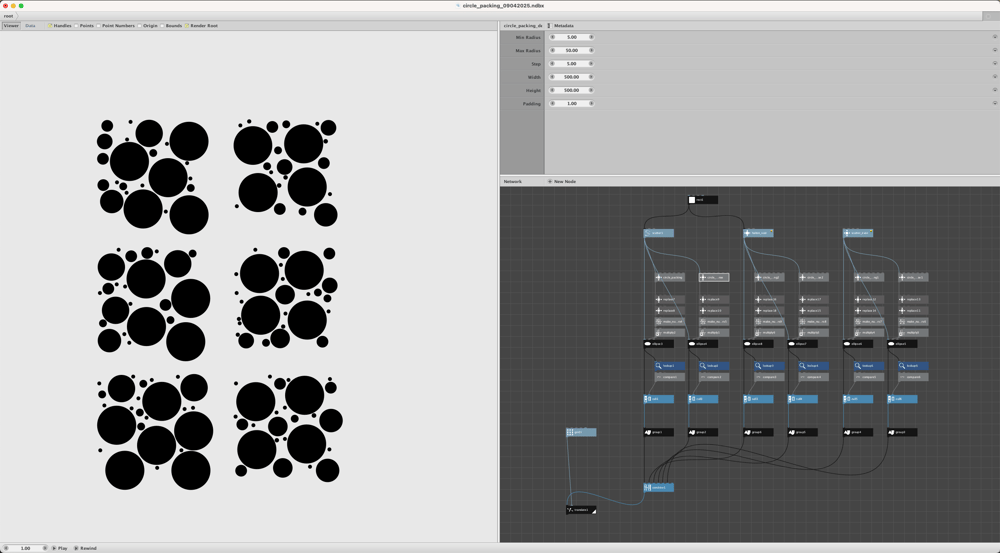This screenshot has width=1000, height=553.
Task: Increase the Width value
Action: tap(591, 77)
